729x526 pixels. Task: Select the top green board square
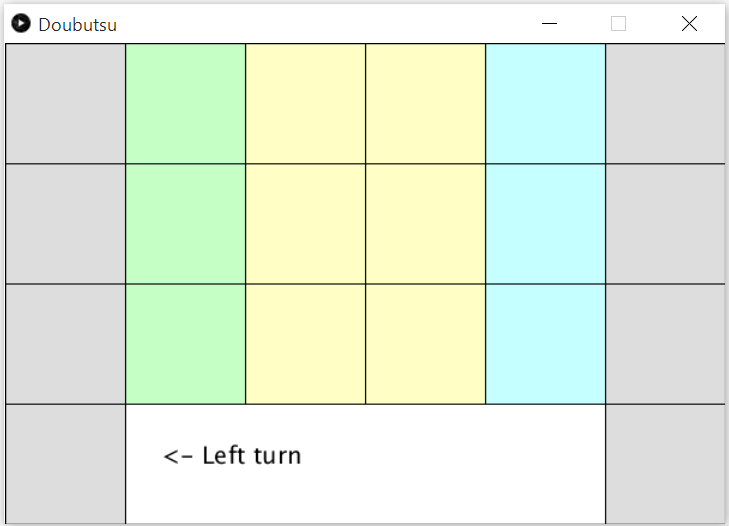[x=185, y=104]
